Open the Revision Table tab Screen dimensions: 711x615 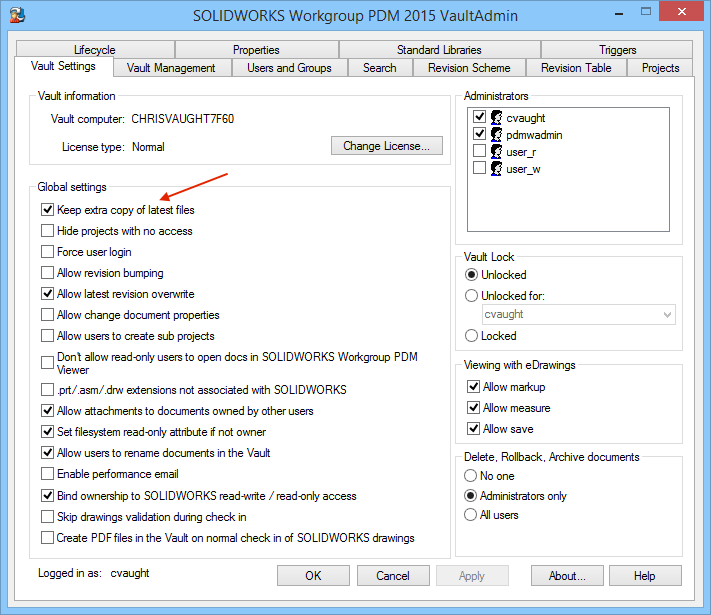pos(576,68)
